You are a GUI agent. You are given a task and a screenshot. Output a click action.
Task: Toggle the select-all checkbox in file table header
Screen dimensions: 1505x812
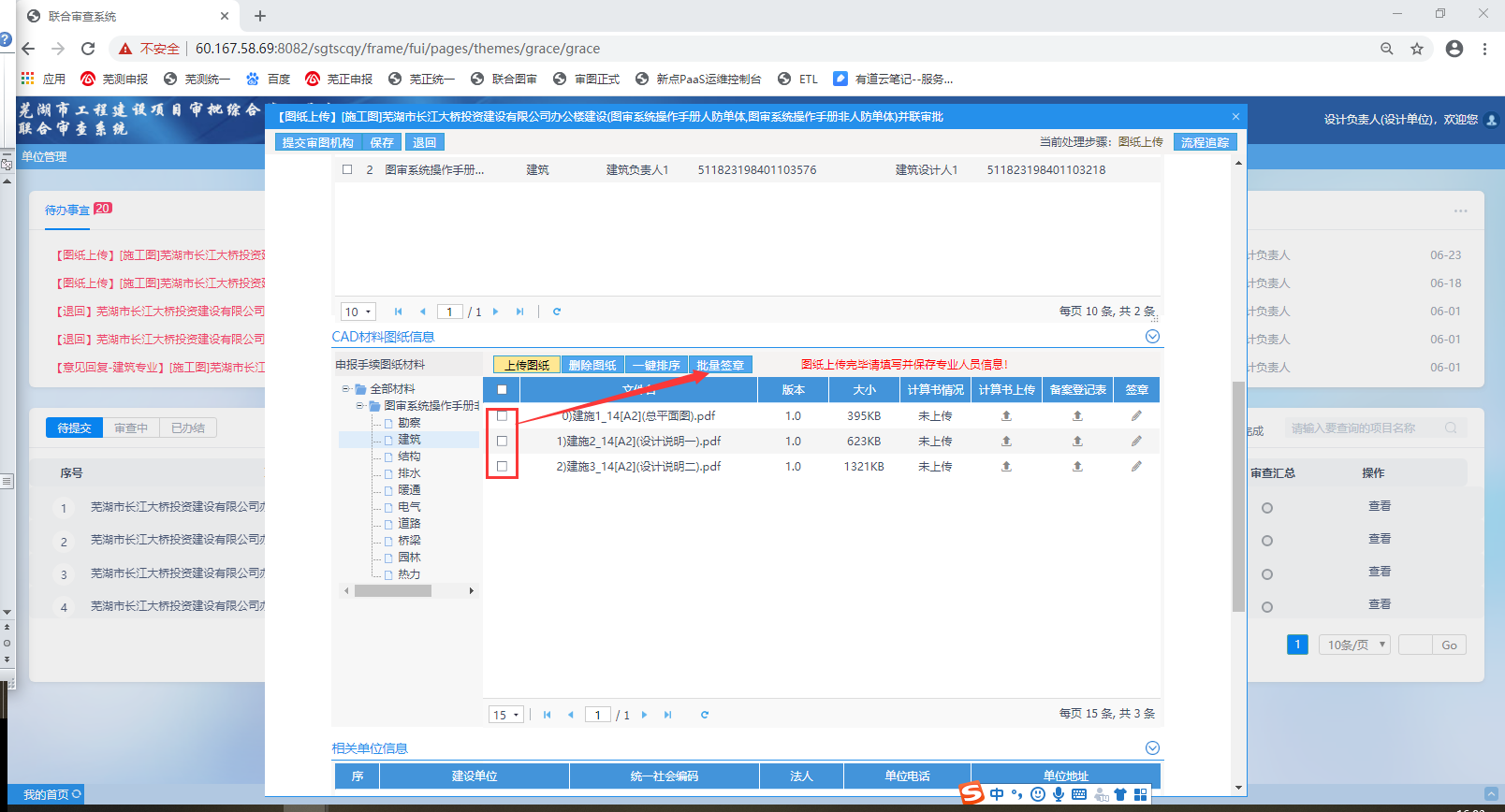click(x=503, y=390)
